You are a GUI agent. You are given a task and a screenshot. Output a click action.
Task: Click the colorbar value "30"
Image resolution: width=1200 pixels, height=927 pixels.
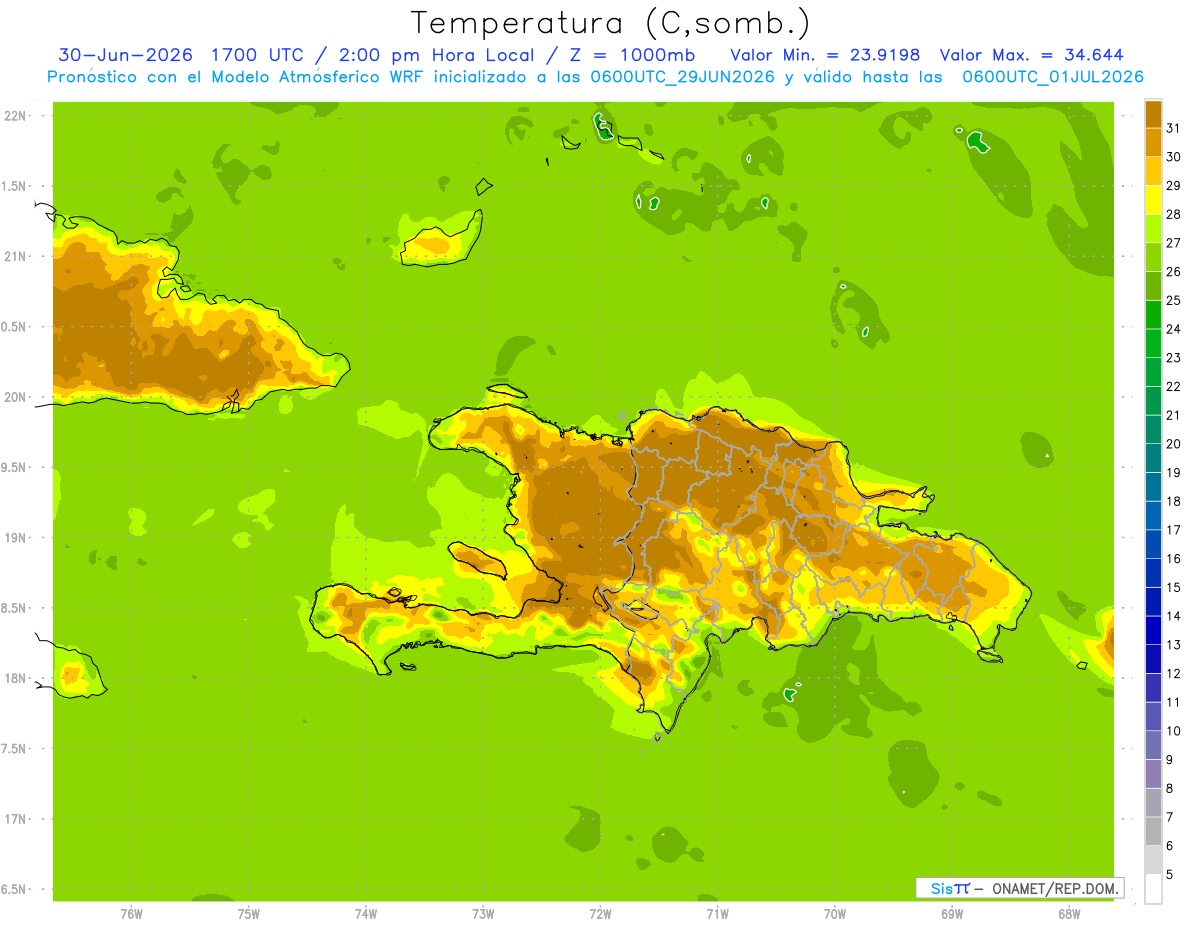click(1174, 157)
